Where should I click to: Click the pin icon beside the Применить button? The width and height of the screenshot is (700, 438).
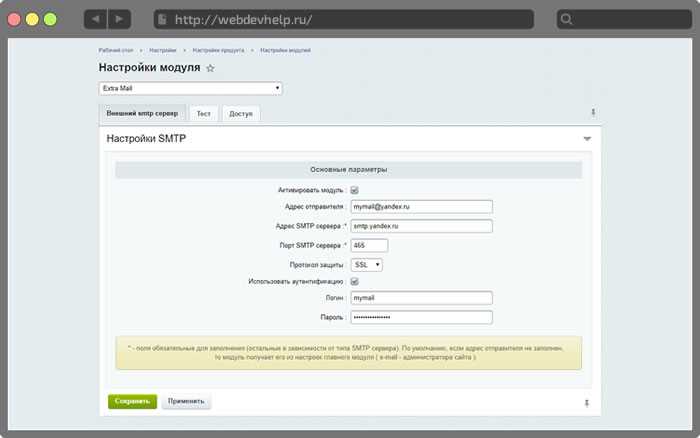(x=587, y=403)
